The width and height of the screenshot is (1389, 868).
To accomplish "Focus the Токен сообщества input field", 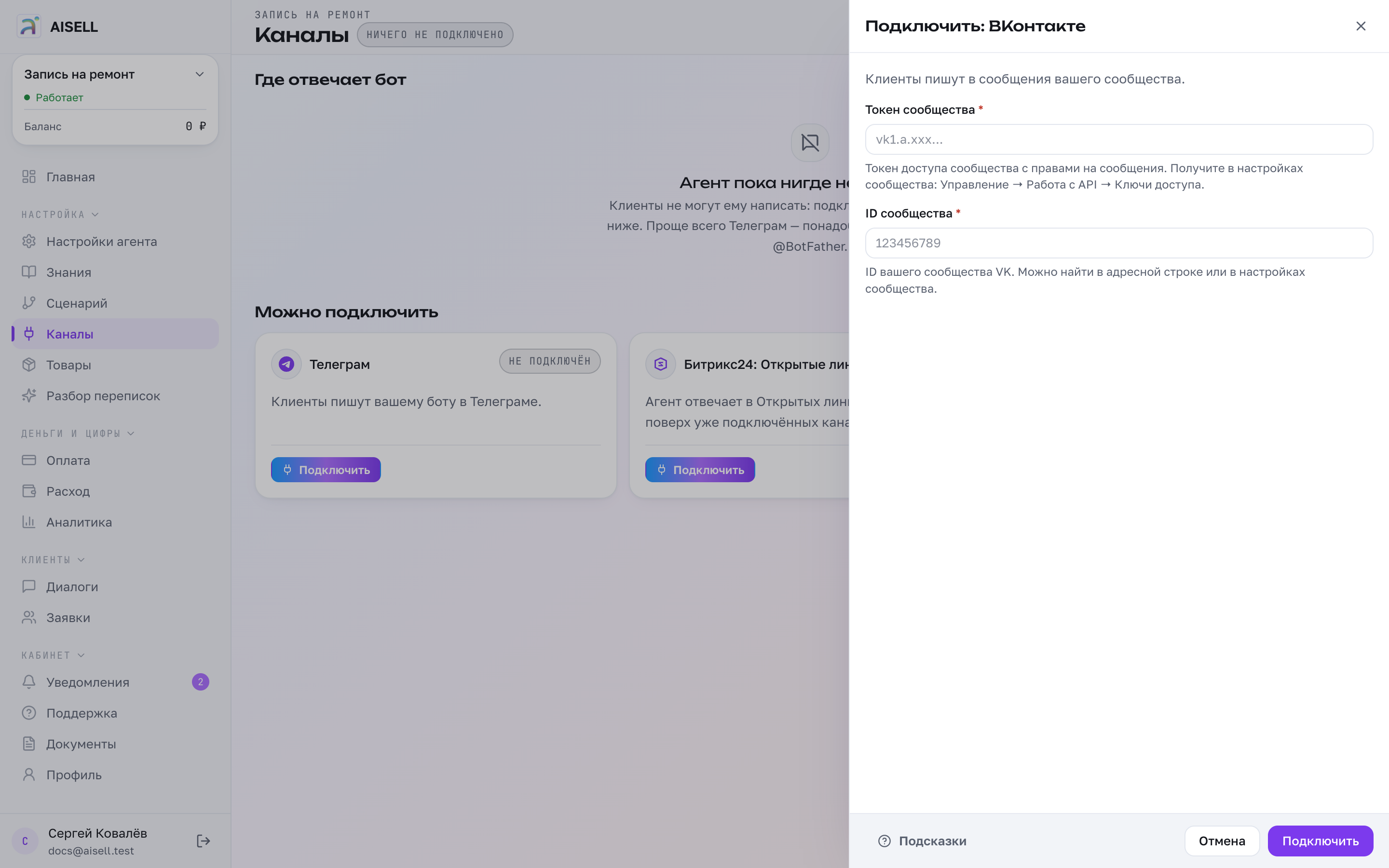I will (x=1119, y=139).
